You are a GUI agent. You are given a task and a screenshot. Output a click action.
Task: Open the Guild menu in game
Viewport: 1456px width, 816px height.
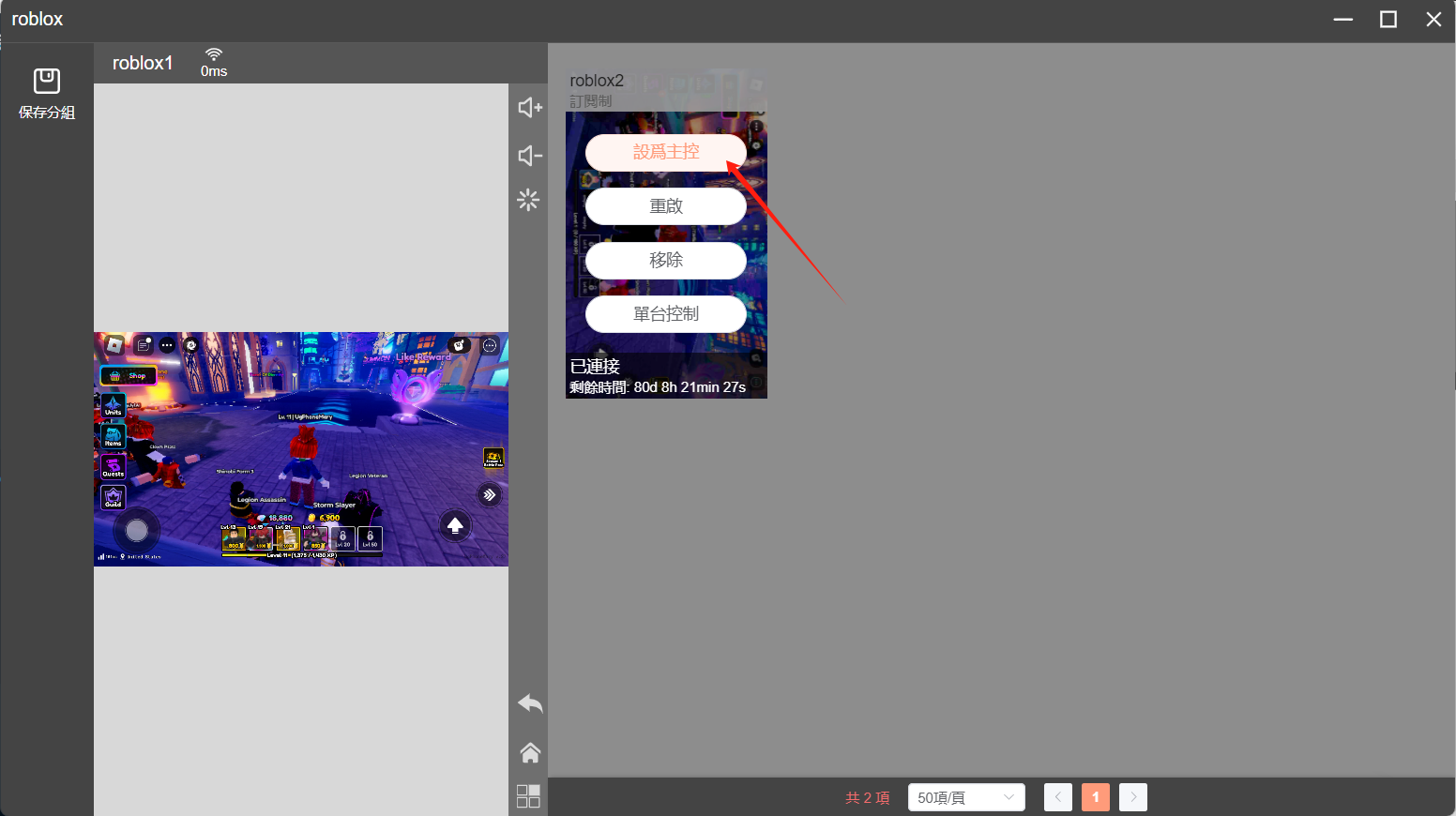114,497
